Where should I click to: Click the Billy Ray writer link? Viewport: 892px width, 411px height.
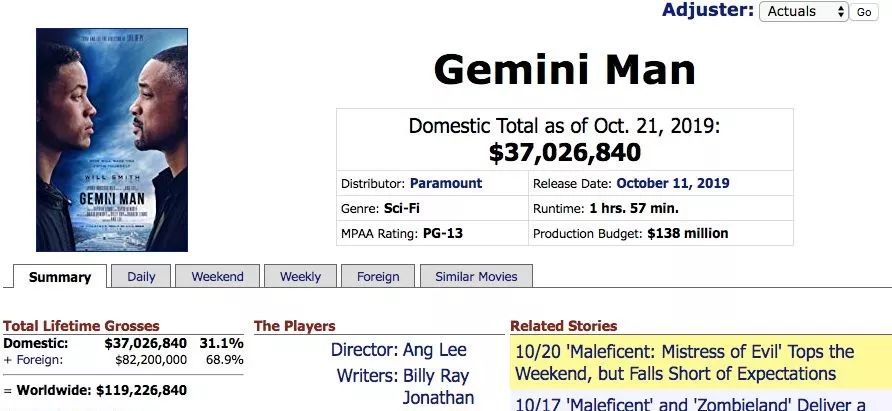[x=436, y=376]
